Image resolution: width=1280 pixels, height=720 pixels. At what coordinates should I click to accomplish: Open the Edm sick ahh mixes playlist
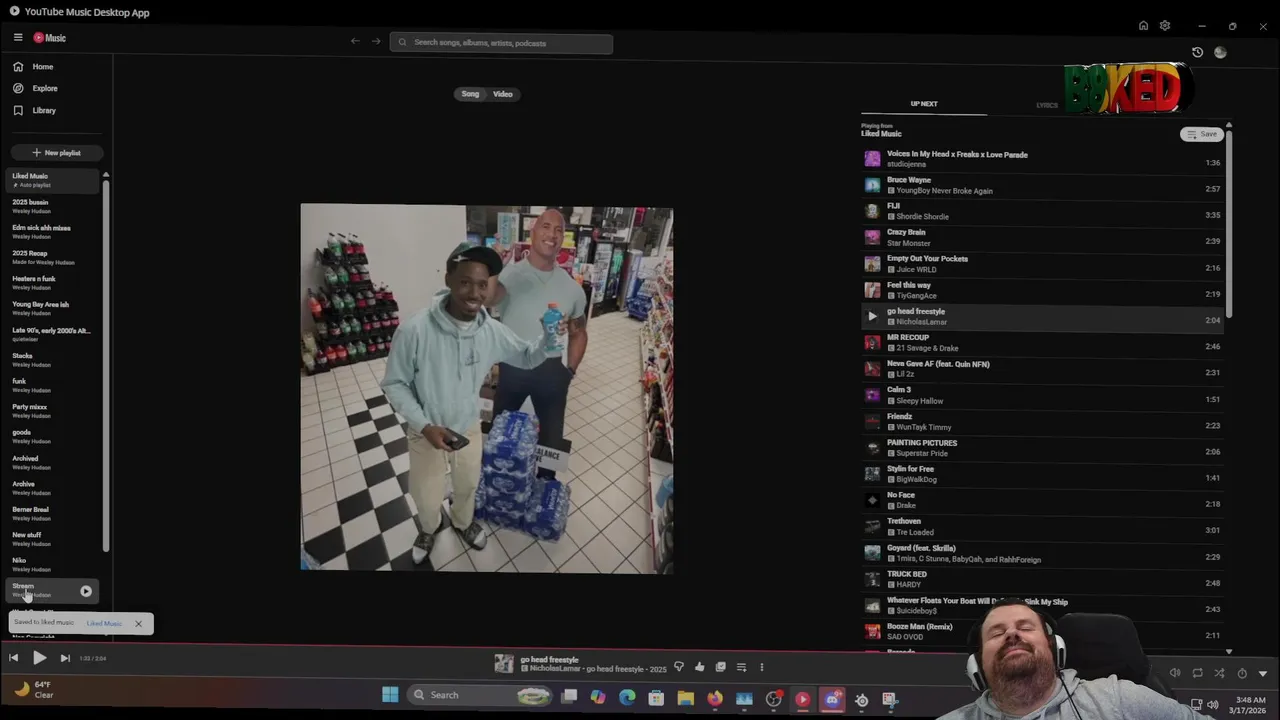click(x=54, y=232)
